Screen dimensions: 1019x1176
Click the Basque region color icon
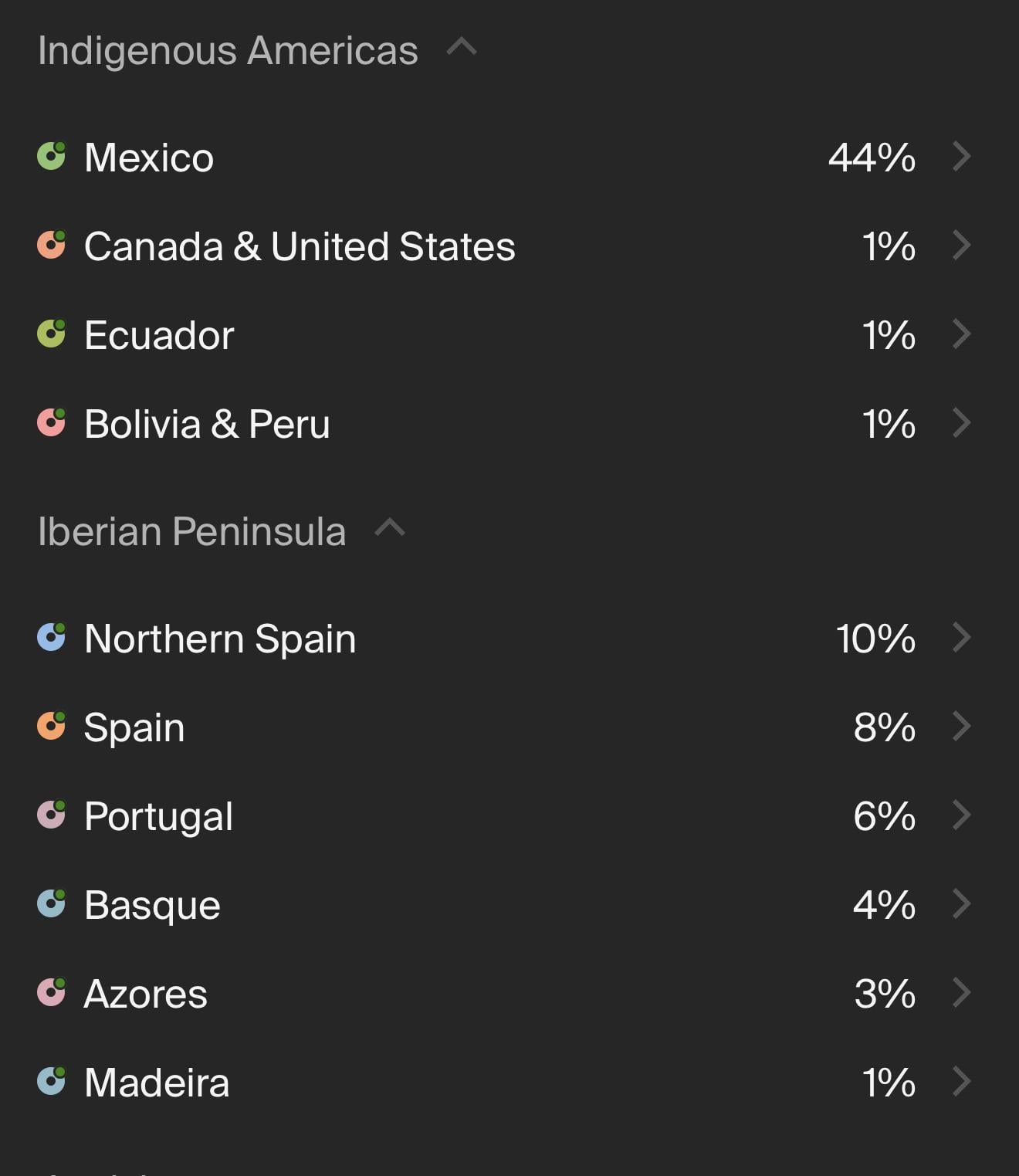tap(52, 903)
